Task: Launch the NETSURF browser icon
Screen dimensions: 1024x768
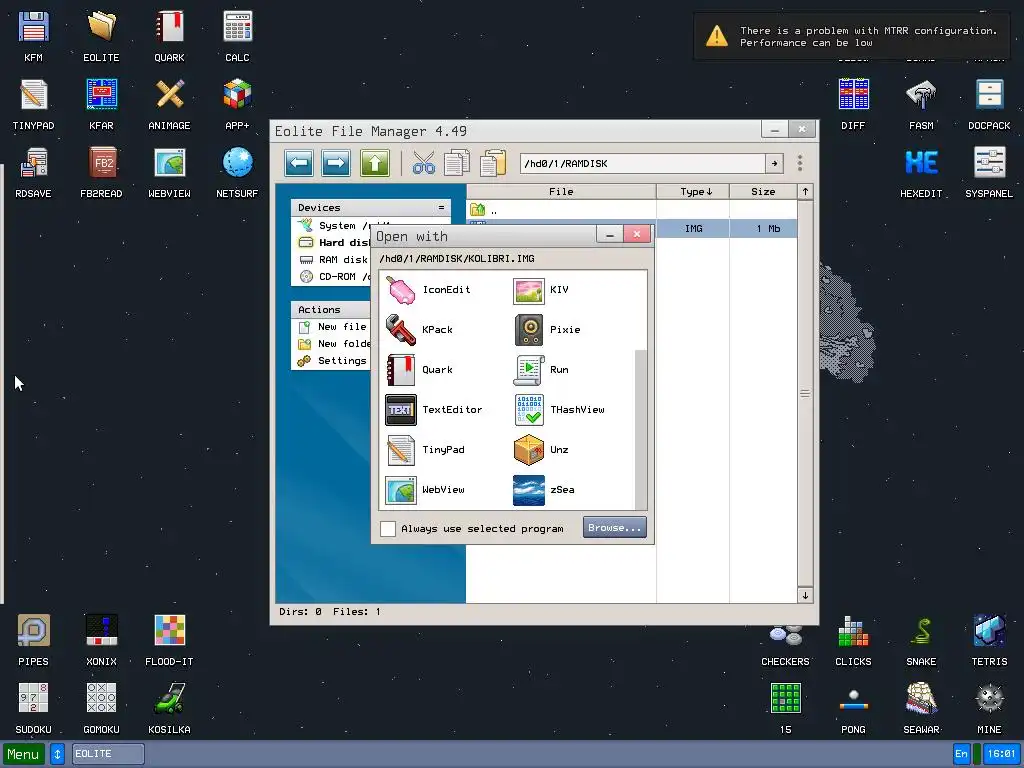Action: (237, 172)
